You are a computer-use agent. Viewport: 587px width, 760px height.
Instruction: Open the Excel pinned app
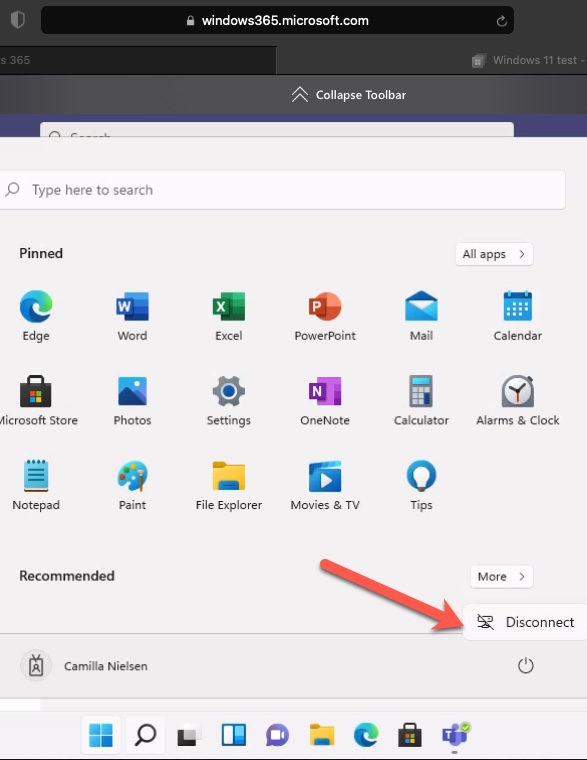pos(229,315)
